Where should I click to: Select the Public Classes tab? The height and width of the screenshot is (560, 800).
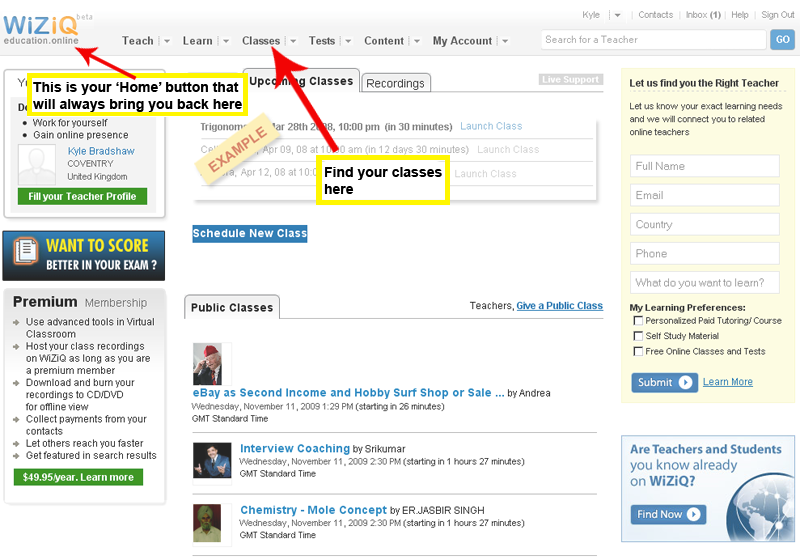tap(232, 307)
